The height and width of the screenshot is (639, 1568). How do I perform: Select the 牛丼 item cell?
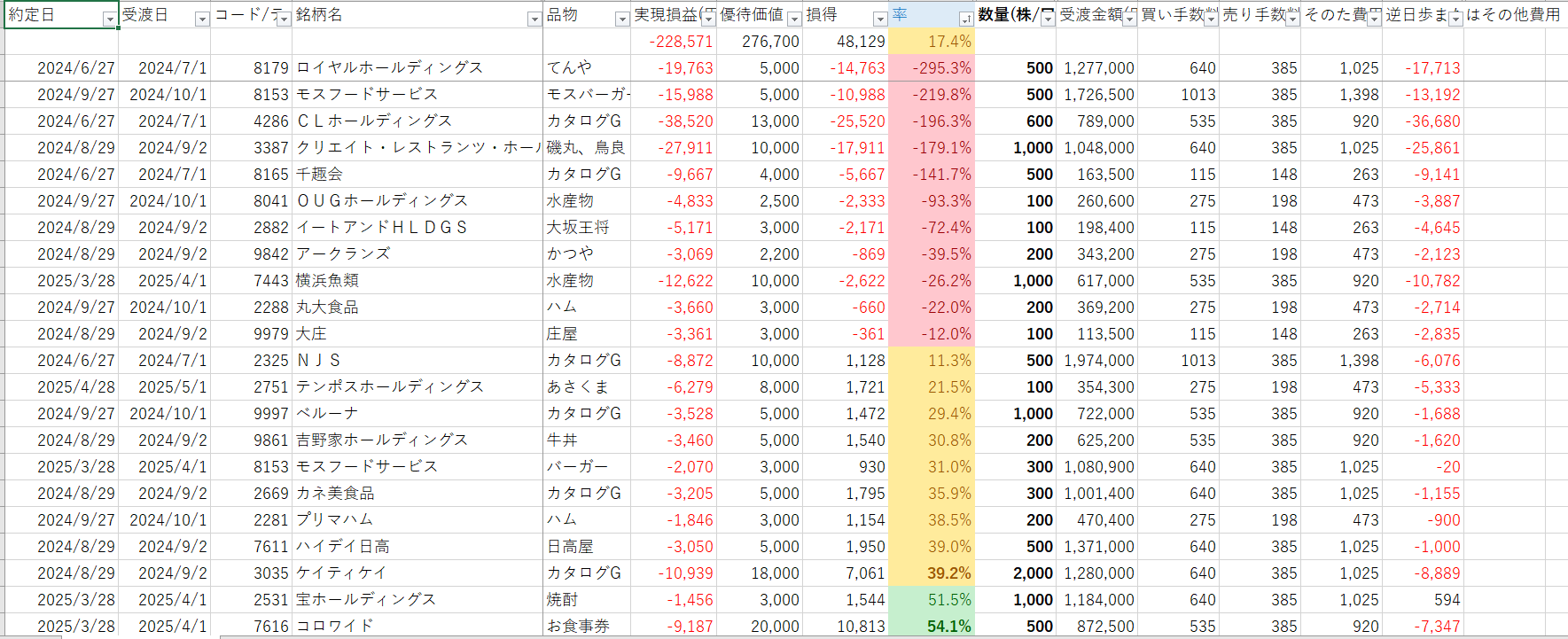587,440
